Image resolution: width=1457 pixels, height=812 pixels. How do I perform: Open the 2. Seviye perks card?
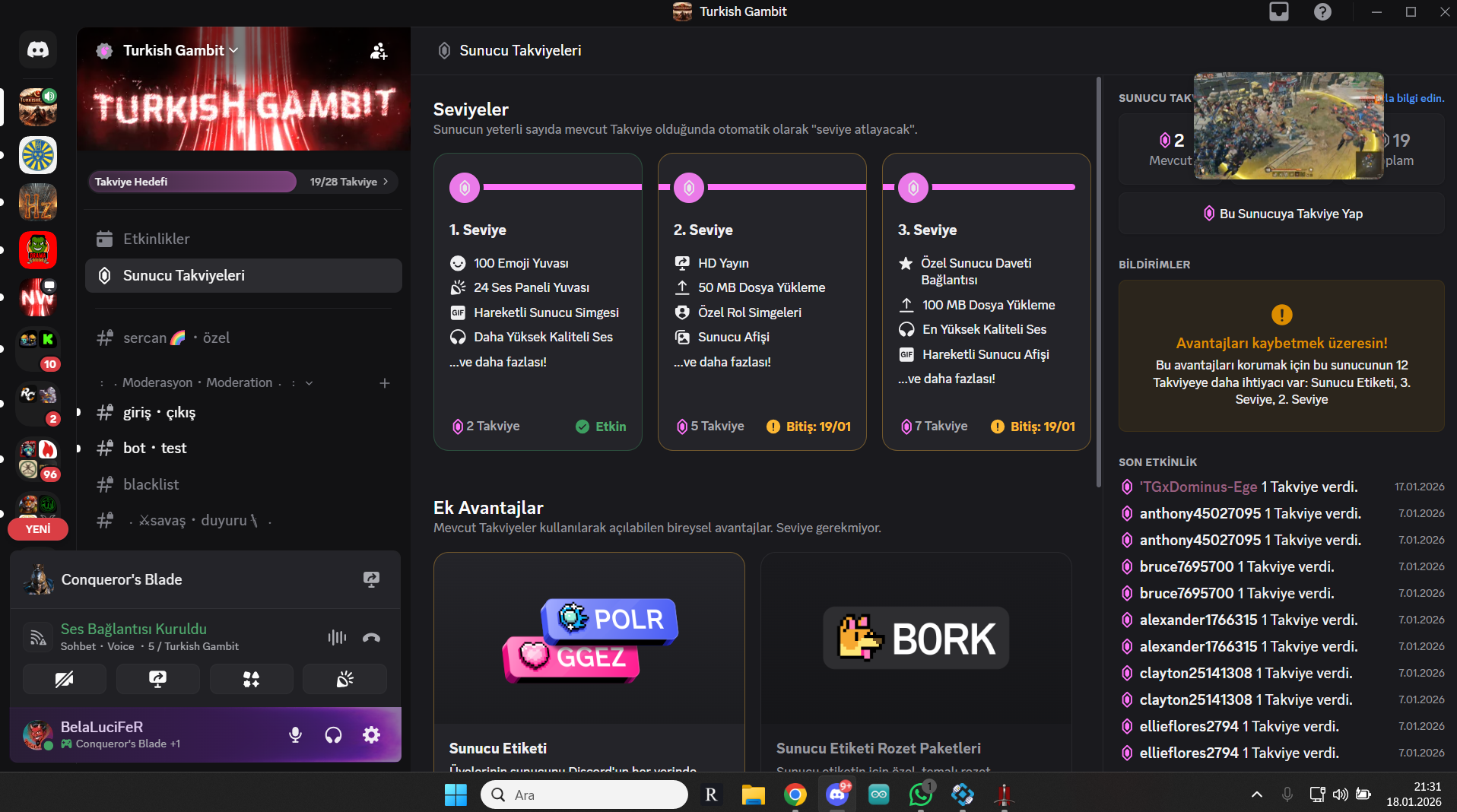(x=762, y=302)
